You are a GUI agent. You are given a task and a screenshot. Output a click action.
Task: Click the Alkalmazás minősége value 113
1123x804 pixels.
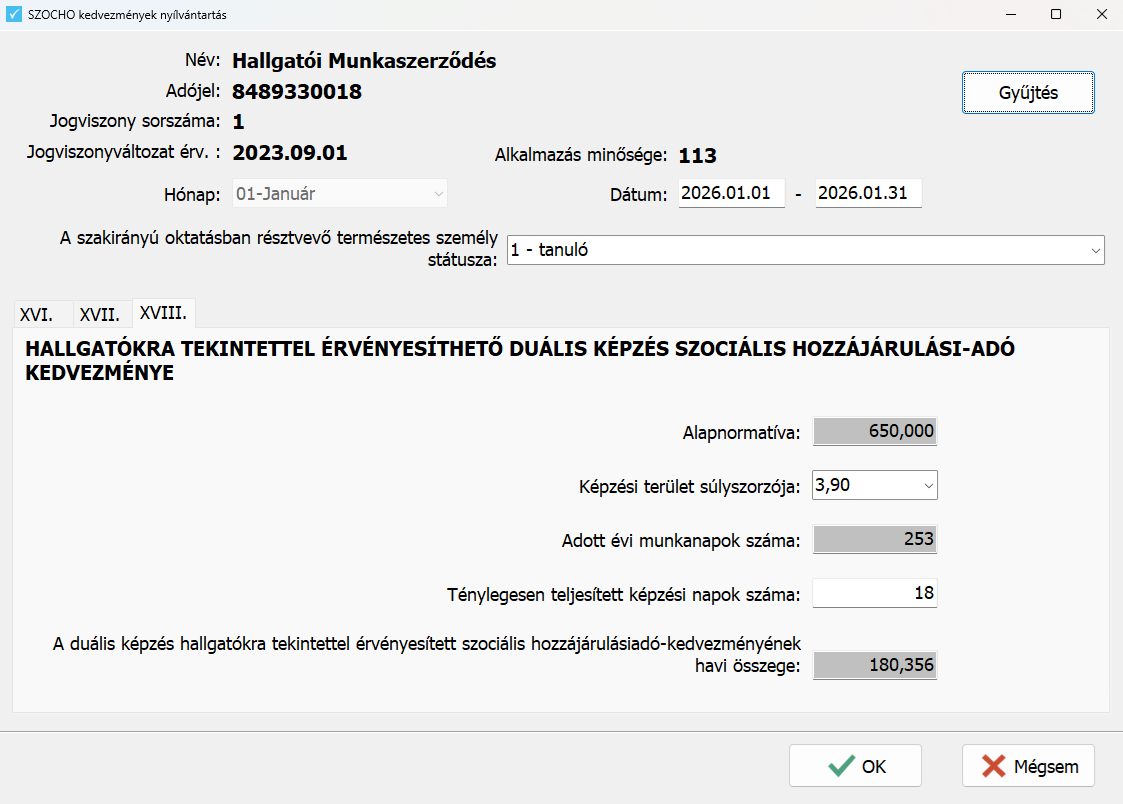698,156
